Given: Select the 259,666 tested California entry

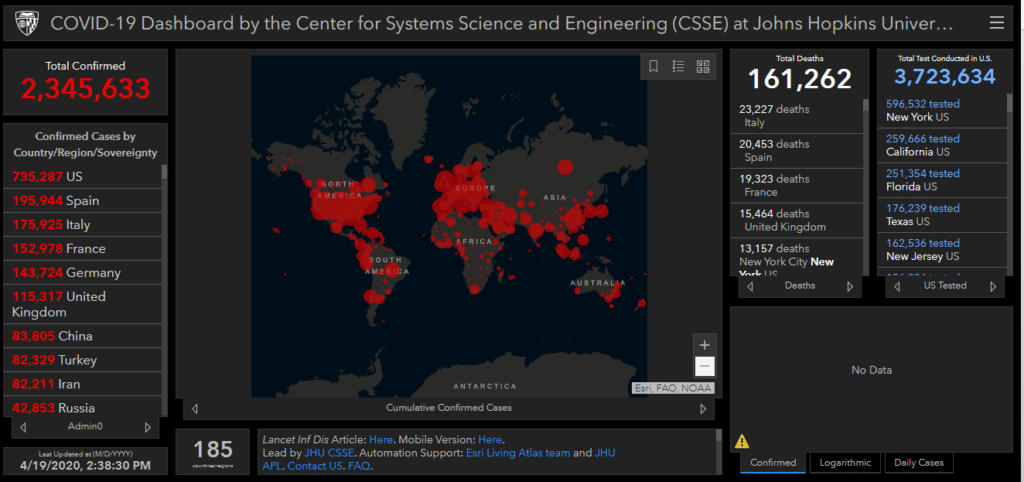Looking at the screenshot, I should 944,145.
